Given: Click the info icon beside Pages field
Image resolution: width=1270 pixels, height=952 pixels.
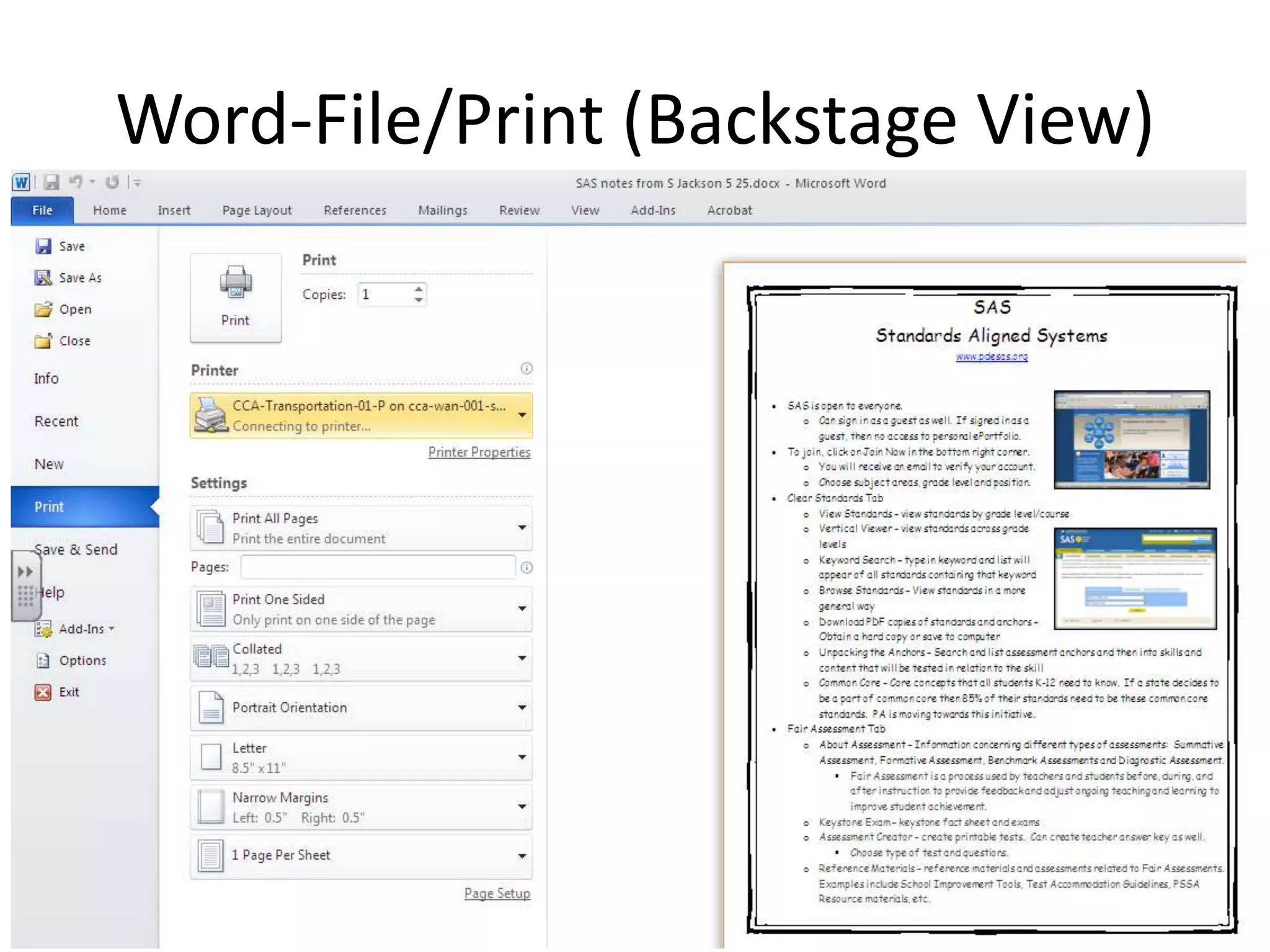Looking at the screenshot, I should 526,568.
